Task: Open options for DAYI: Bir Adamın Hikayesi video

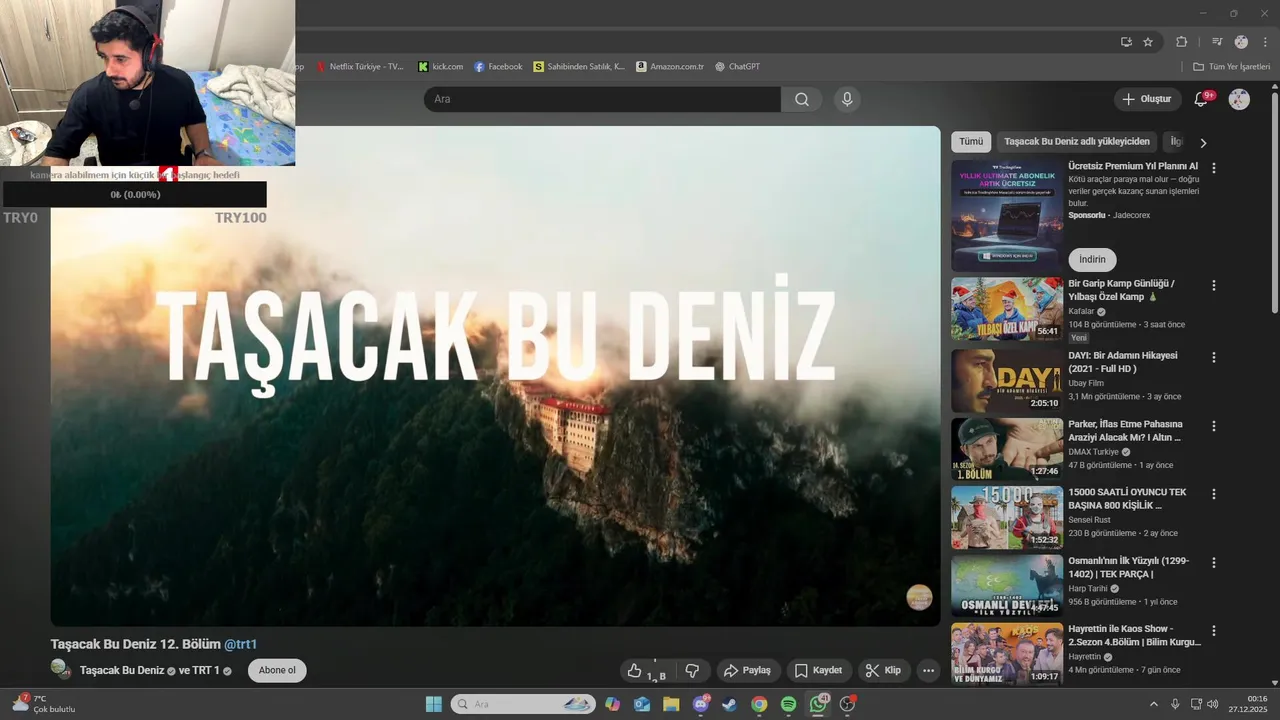Action: coord(1214,357)
